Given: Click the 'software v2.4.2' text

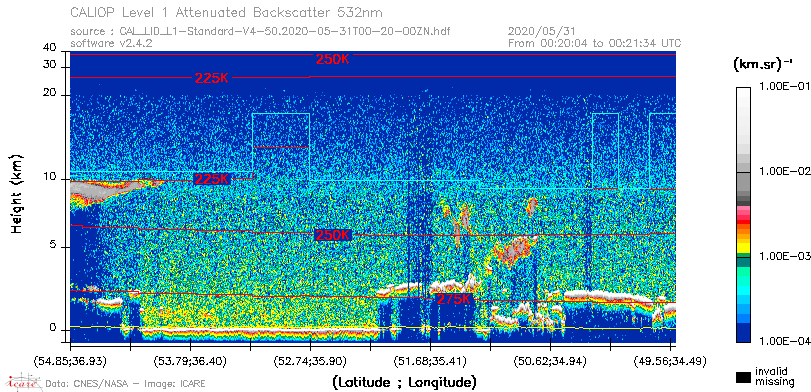Looking at the screenshot, I should [111, 43].
